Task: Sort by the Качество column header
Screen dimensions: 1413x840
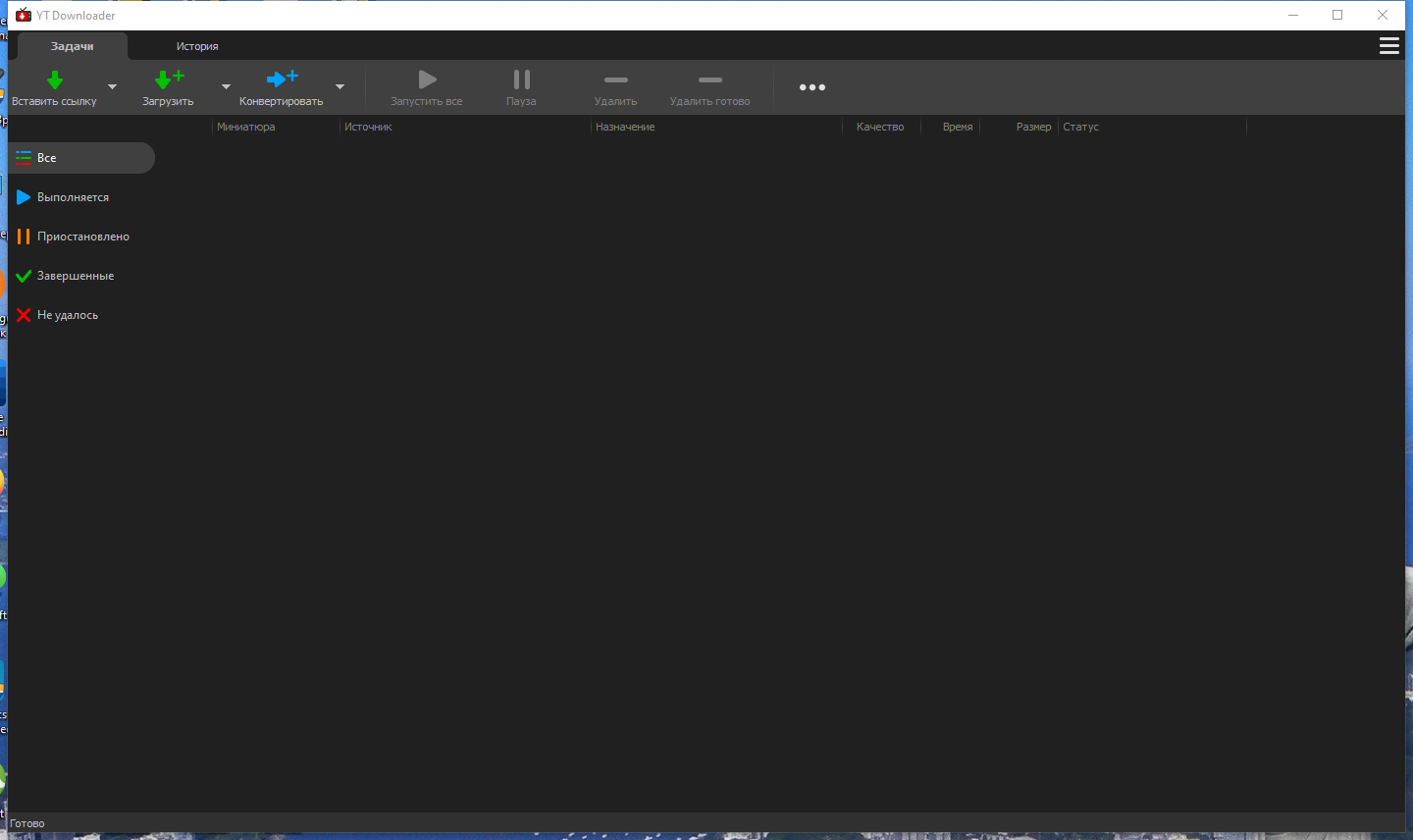Action: [x=880, y=127]
